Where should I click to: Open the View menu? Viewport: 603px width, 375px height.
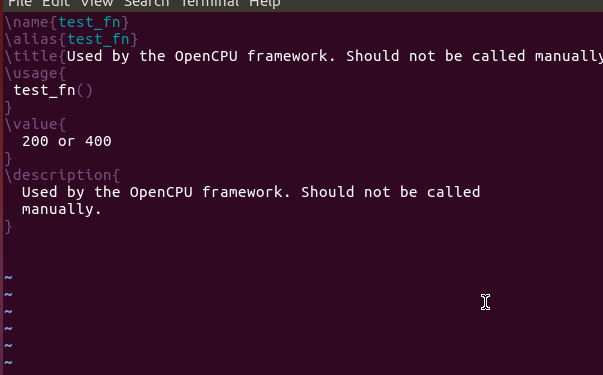coord(97,3)
